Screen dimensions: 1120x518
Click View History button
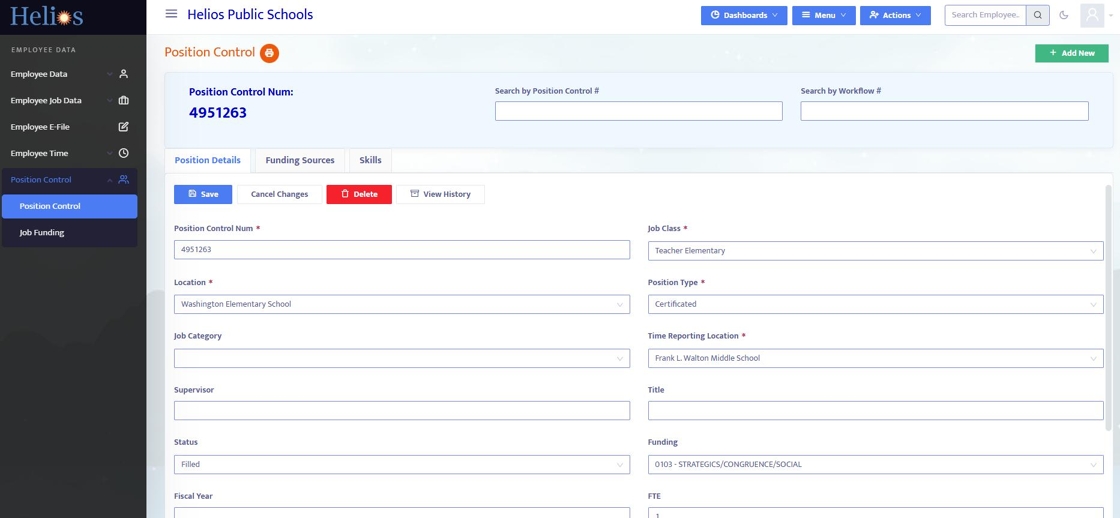440,194
